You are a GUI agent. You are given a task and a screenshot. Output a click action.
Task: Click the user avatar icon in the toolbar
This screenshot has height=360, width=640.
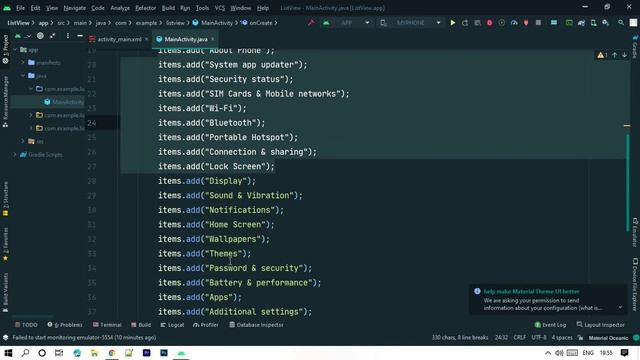(633, 23)
